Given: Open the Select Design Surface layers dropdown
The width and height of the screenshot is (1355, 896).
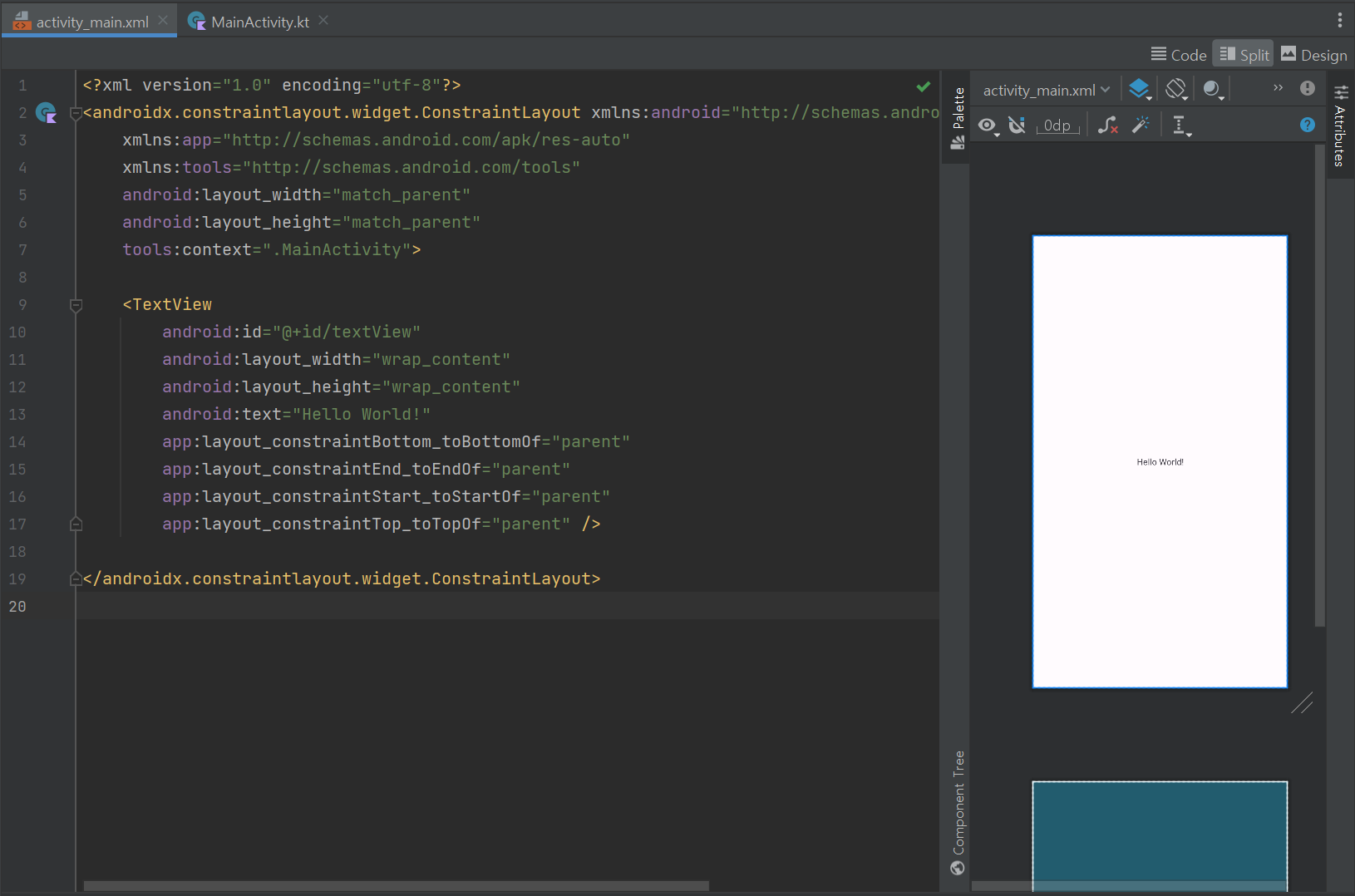Looking at the screenshot, I should coord(1140,89).
